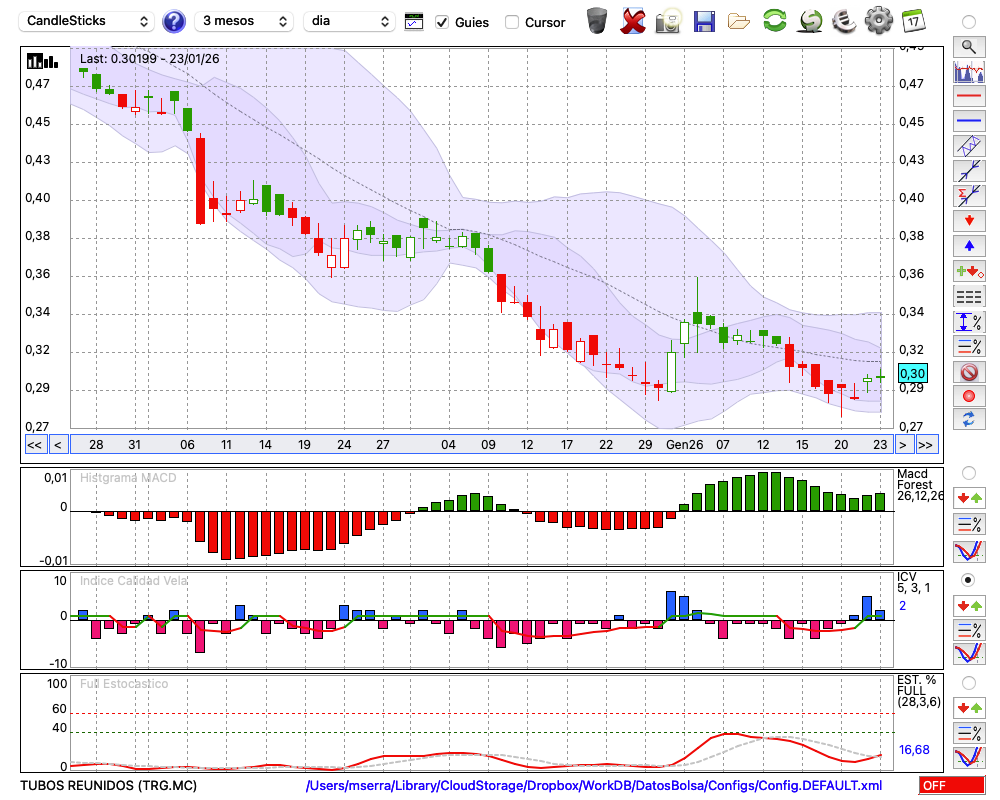Select the blue horizontal line tool
The image size is (1000, 800).
click(x=969, y=121)
